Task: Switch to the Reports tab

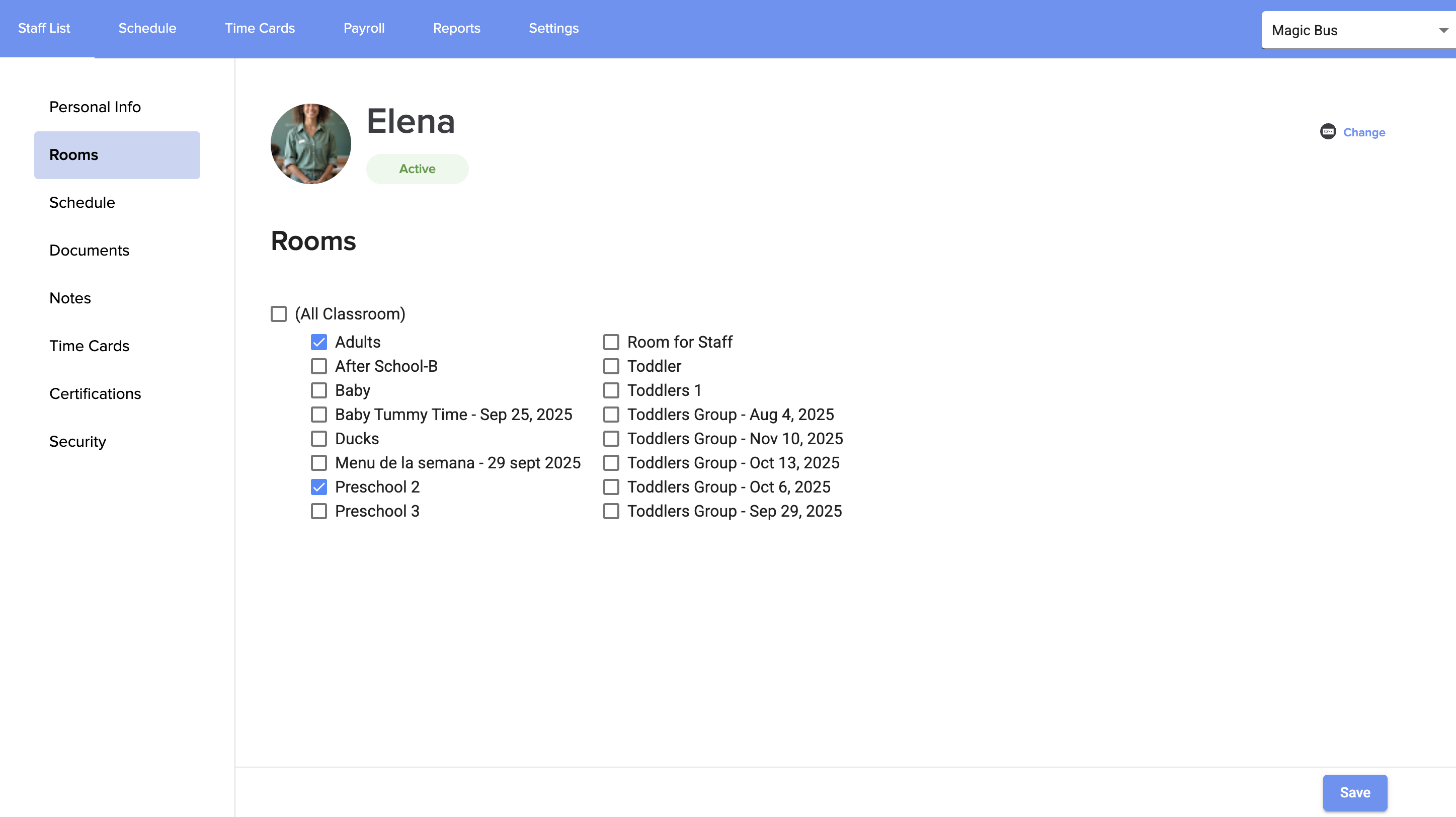Action: click(456, 28)
